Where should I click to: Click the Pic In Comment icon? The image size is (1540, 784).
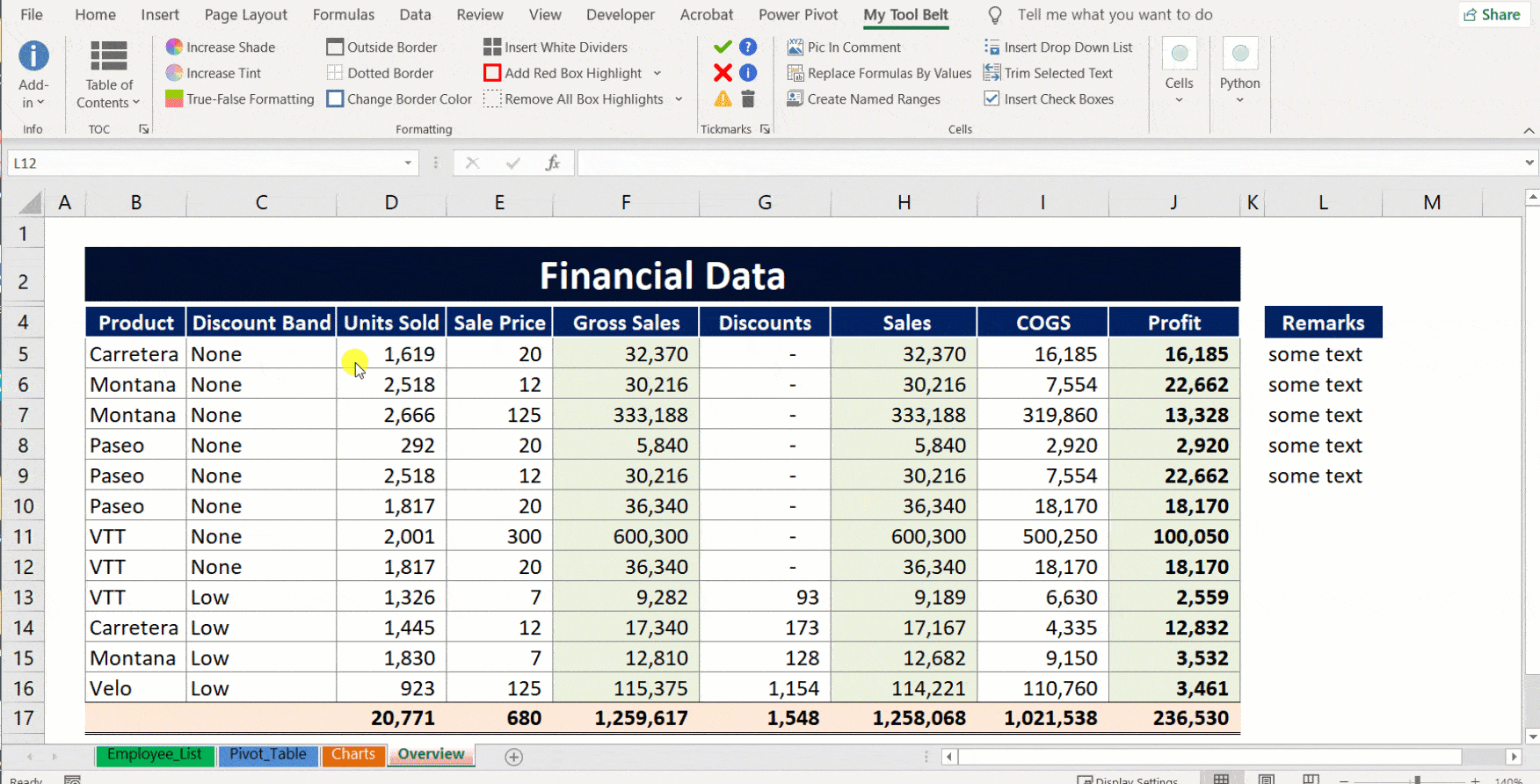click(x=795, y=47)
